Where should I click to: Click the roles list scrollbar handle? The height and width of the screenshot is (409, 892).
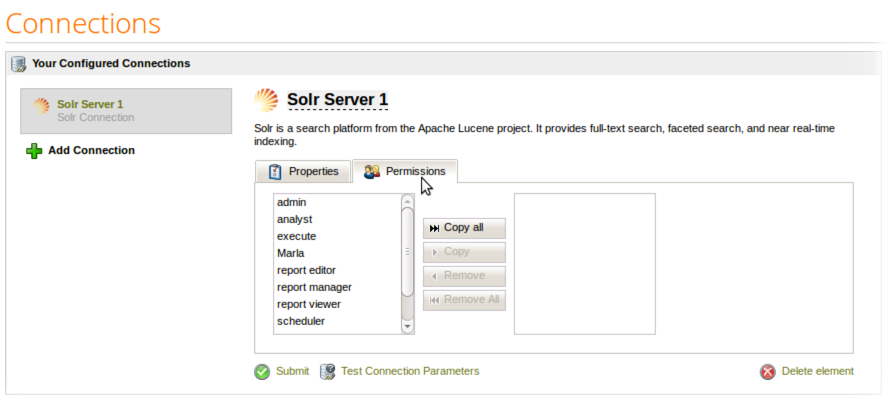[x=407, y=252]
